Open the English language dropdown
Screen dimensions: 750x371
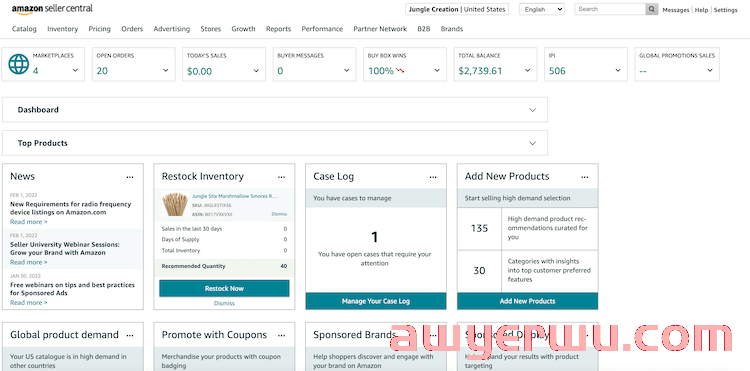click(542, 9)
